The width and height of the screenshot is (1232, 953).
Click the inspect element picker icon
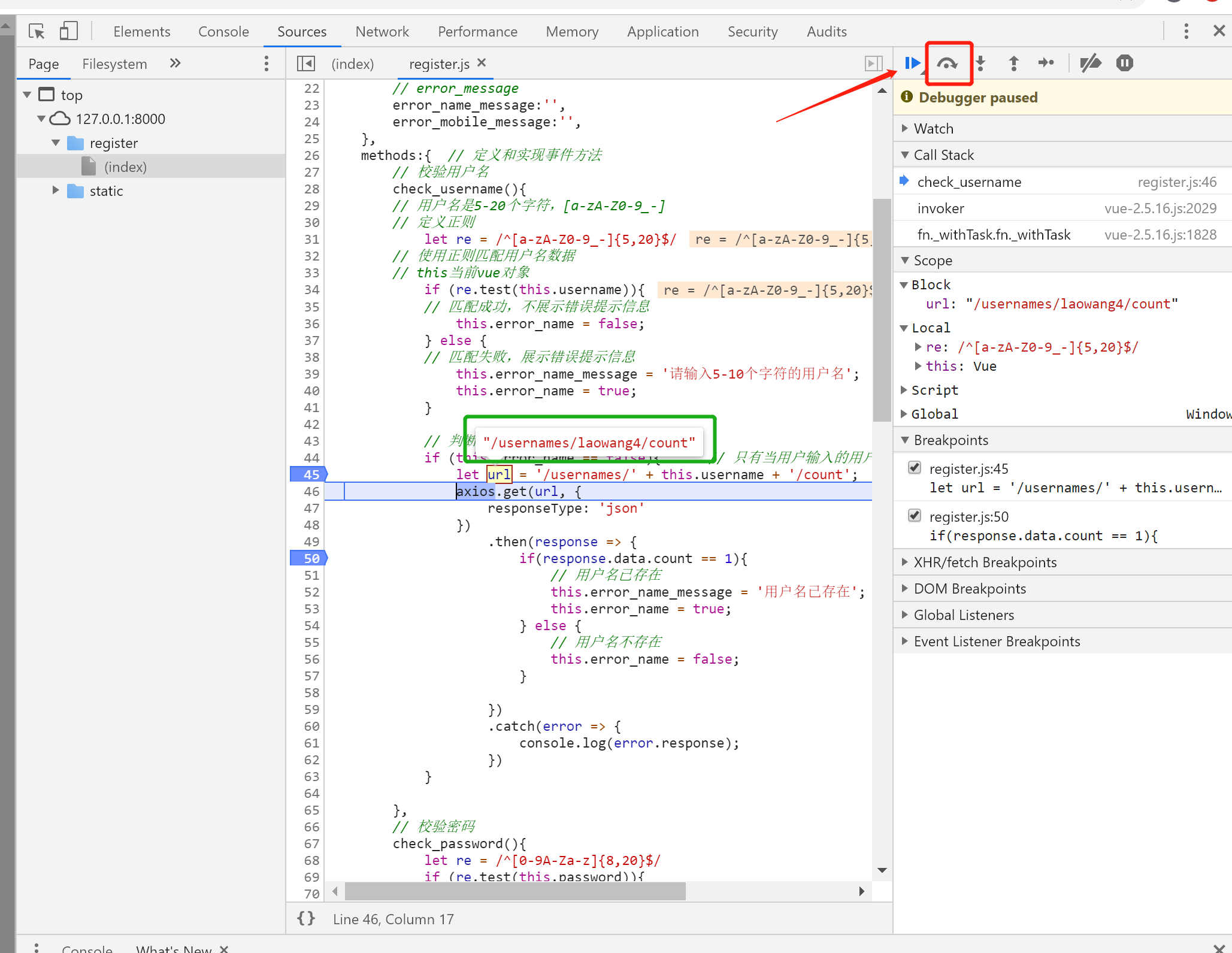(x=37, y=31)
